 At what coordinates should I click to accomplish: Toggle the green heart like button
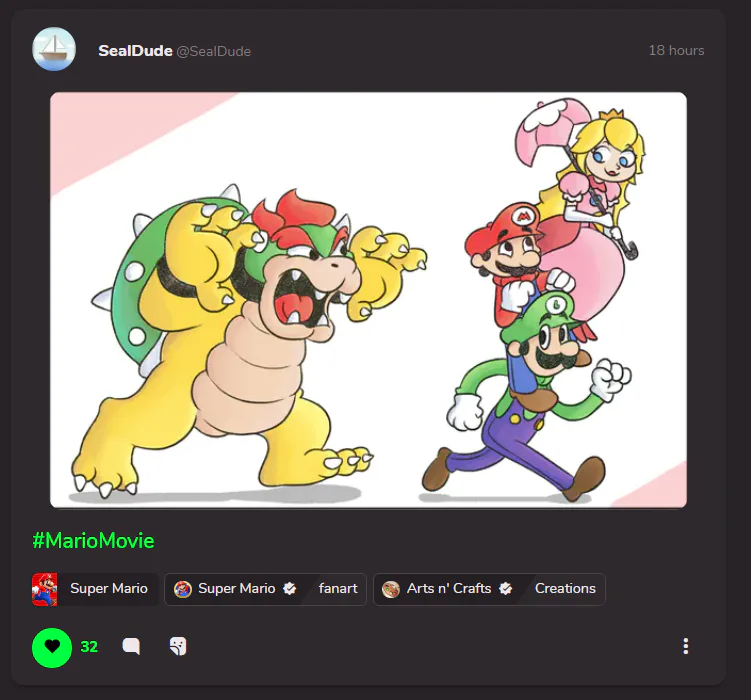52,647
